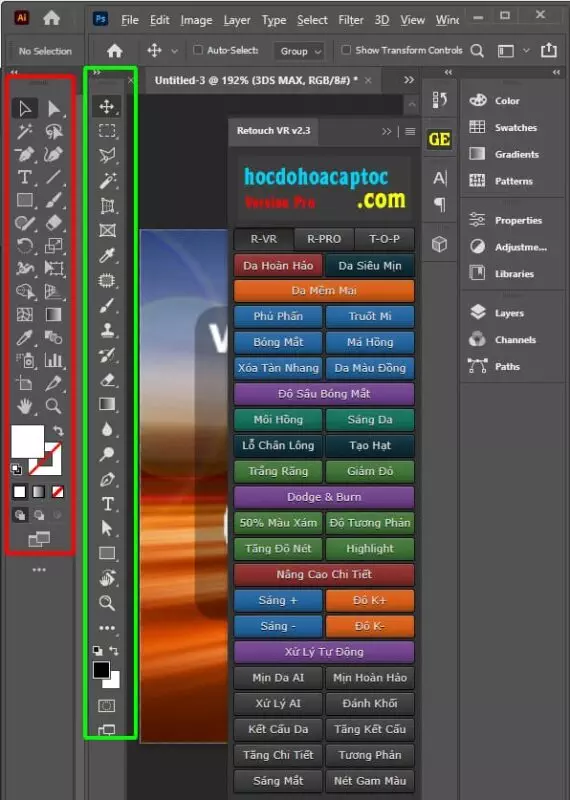570x800 pixels.
Task: Switch foreground and background colors
Action: (114, 651)
